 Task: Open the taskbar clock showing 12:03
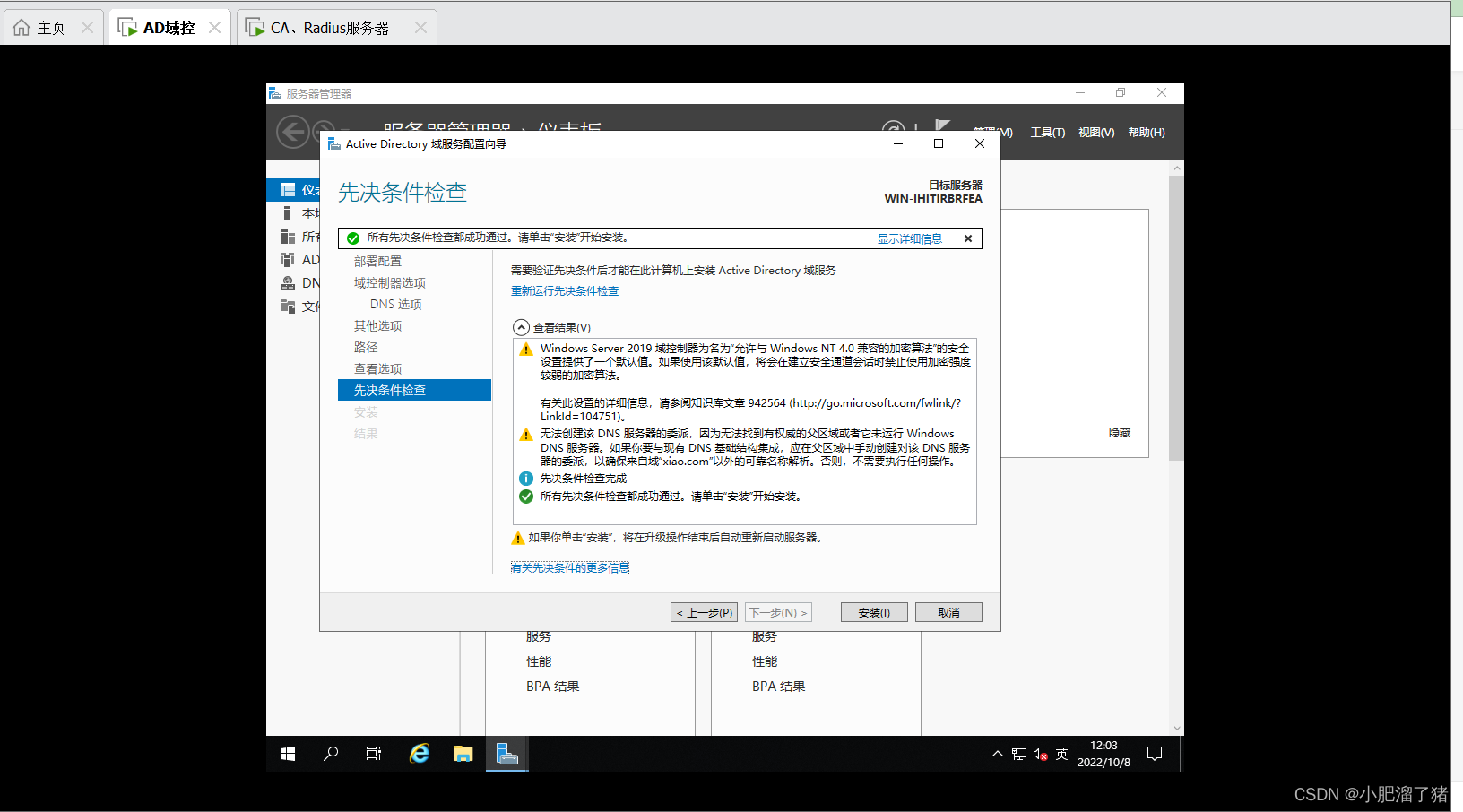[x=1104, y=755]
